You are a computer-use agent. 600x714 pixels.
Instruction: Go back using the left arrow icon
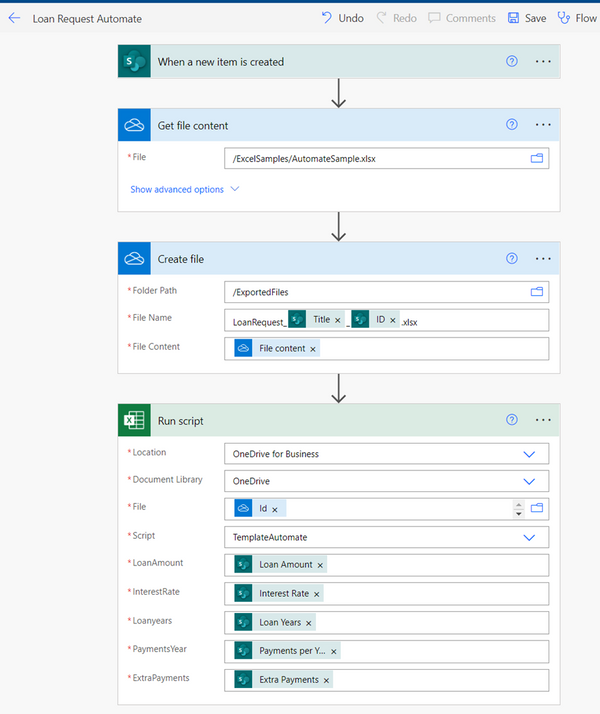tap(15, 18)
